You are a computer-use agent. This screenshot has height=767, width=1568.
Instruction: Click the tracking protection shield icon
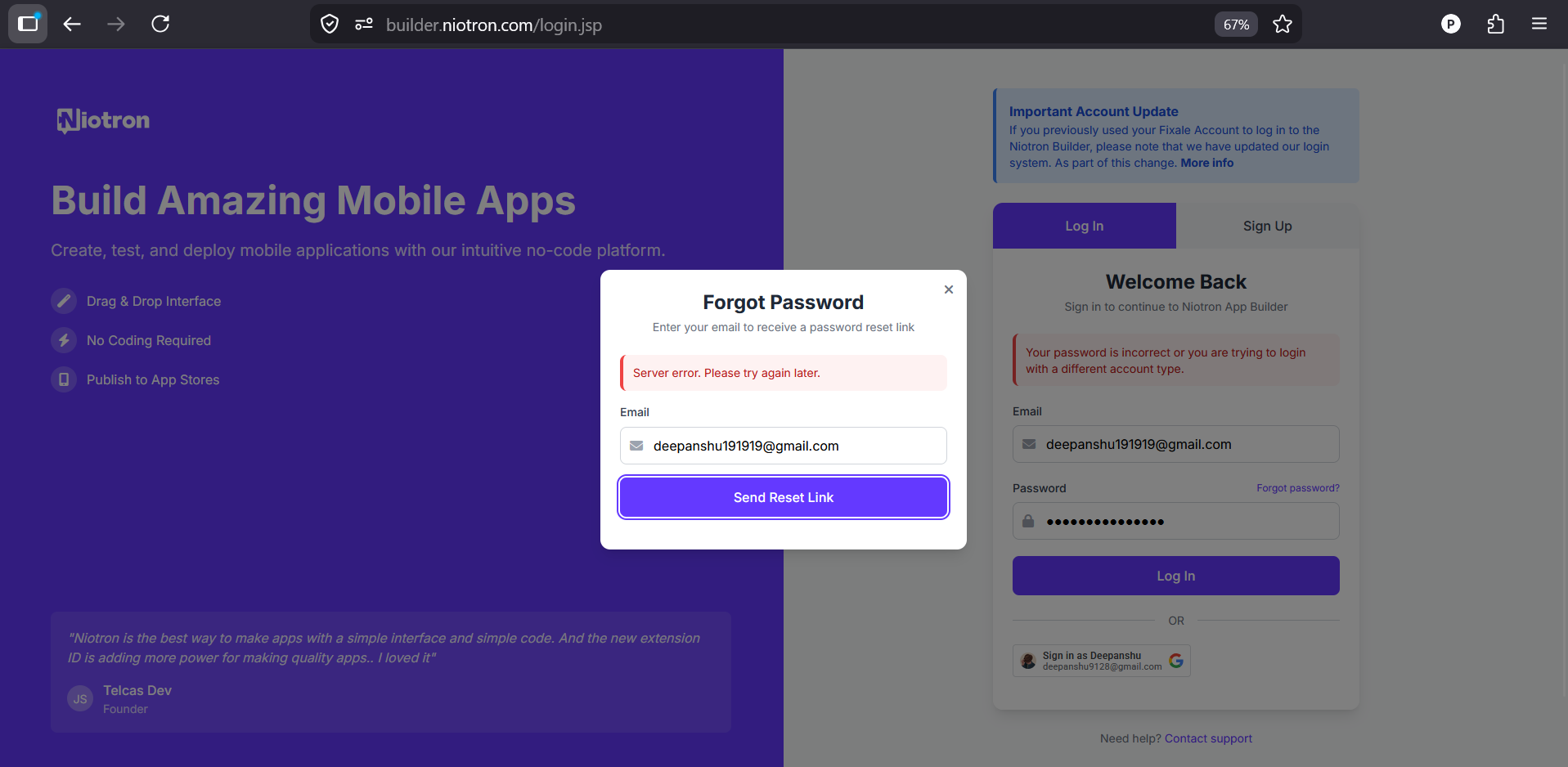click(330, 25)
